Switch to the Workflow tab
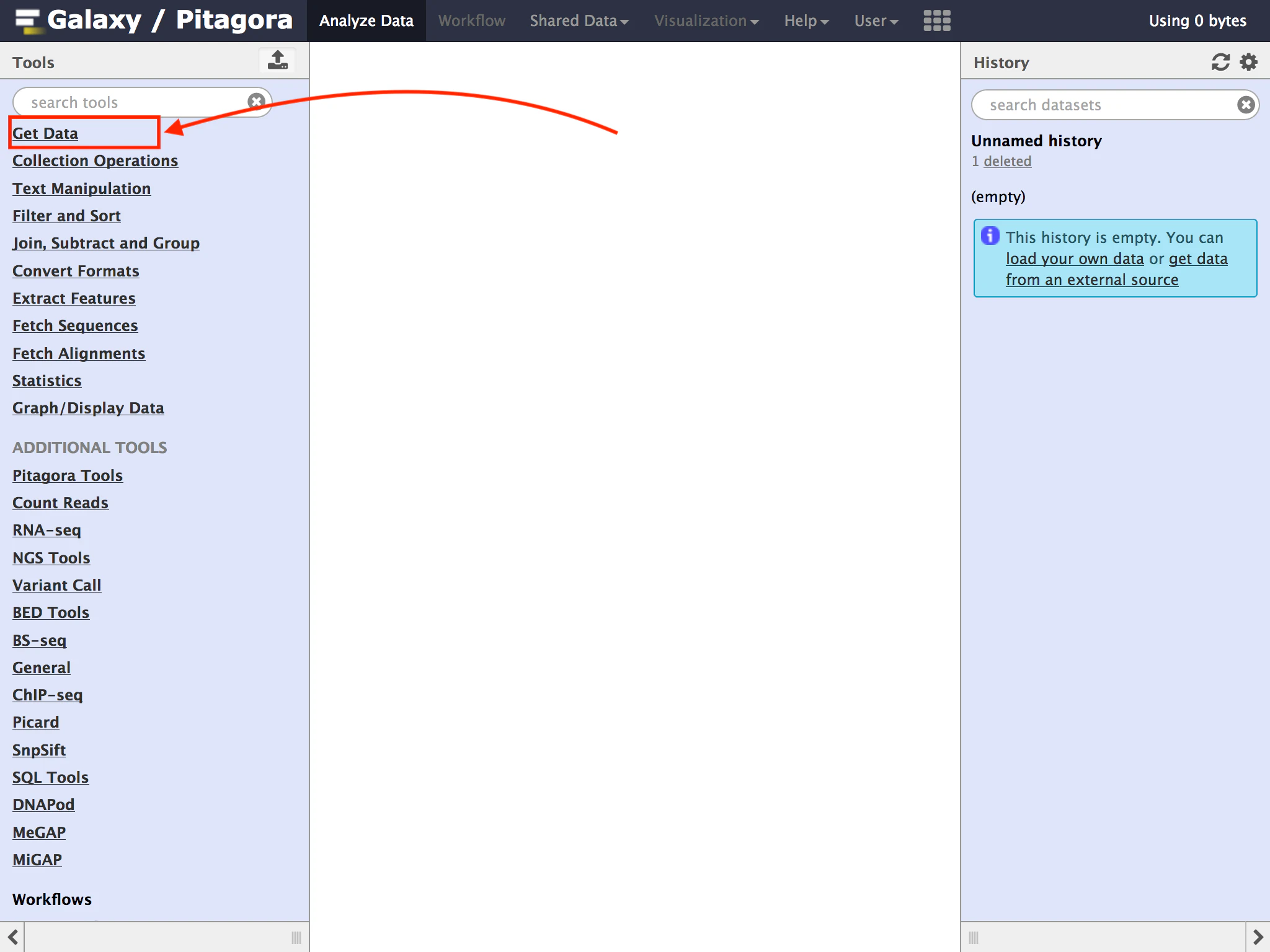This screenshot has width=1270, height=952. (x=472, y=20)
